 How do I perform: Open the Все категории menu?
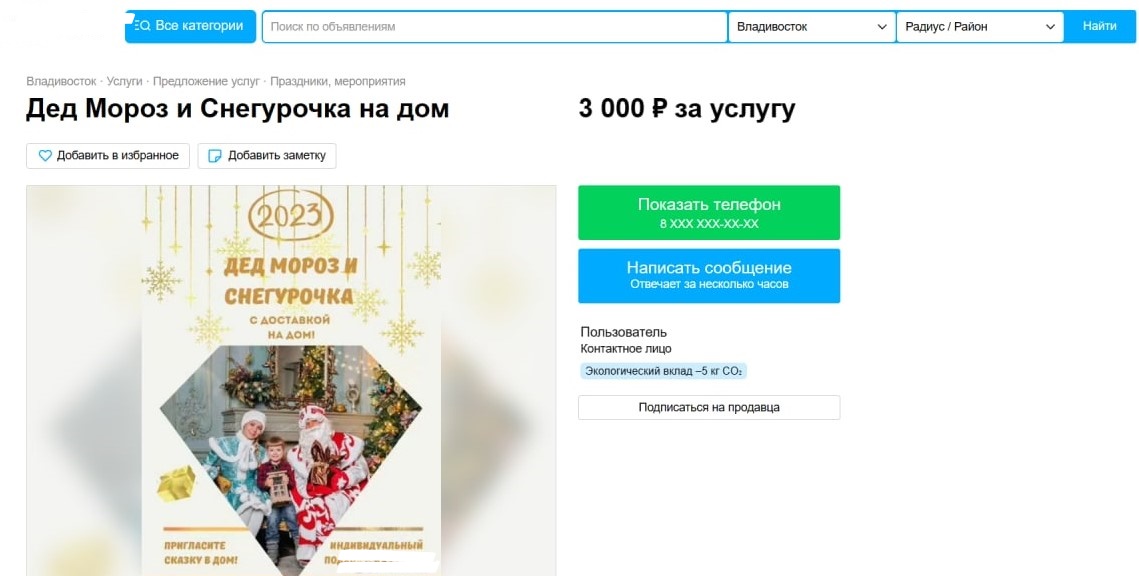click(x=190, y=26)
